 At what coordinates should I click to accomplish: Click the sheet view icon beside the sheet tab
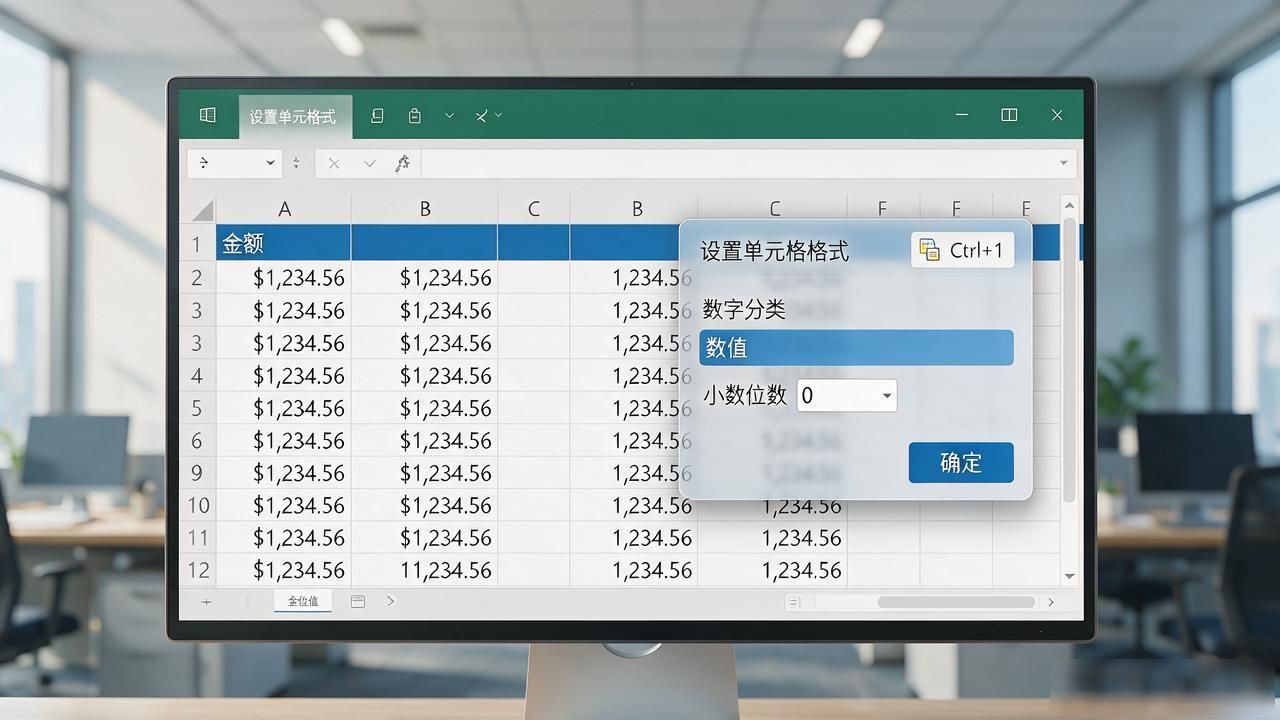coord(358,601)
